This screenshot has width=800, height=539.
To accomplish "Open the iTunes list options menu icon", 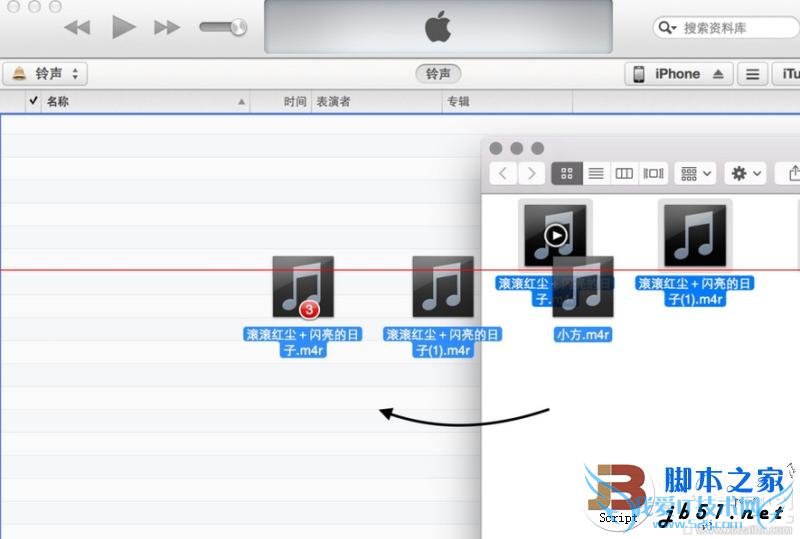I will pos(752,74).
